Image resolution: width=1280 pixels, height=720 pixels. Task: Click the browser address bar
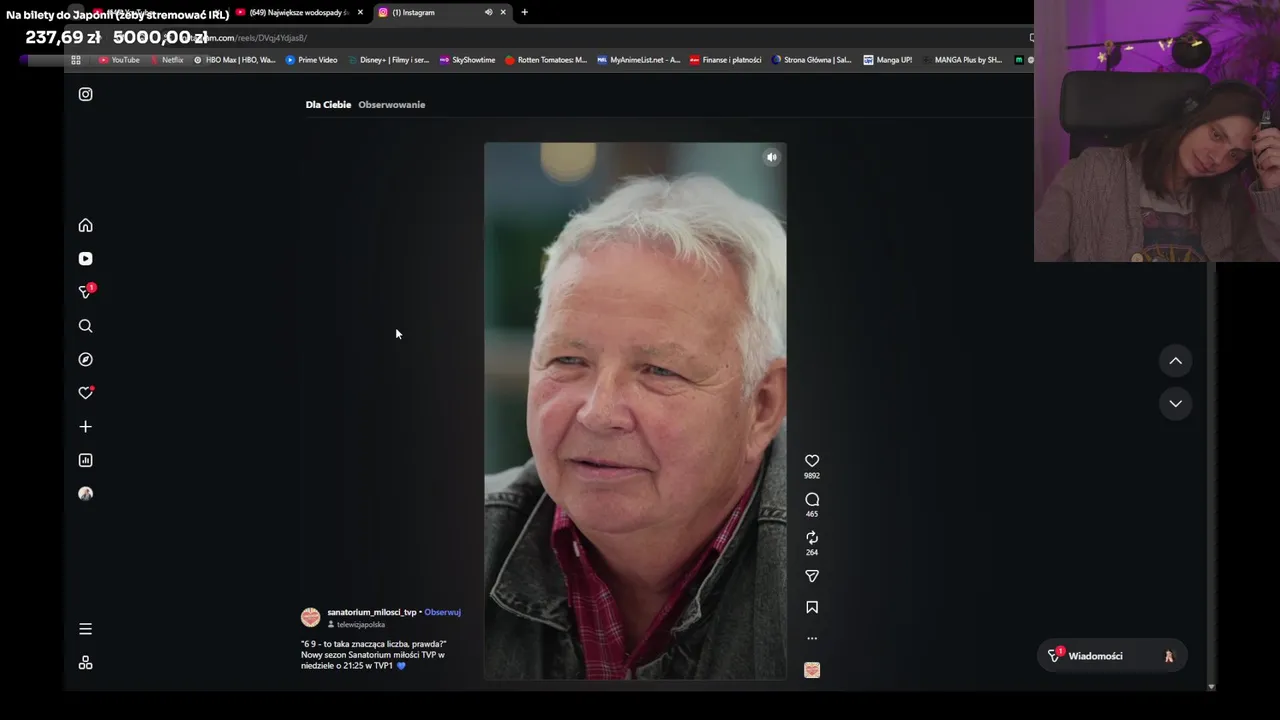tap(600, 38)
